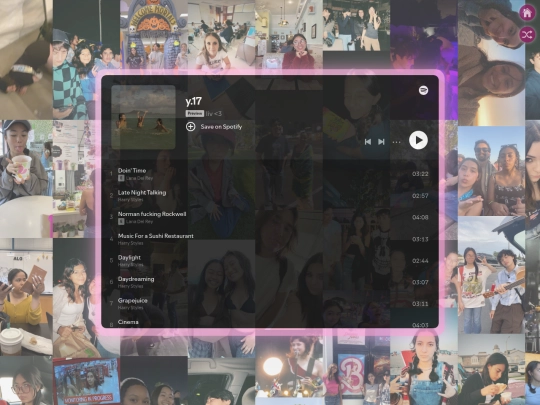This screenshot has height=405, width=540.
Task: Click the Preview badge
Action: (x=195, y=114)
